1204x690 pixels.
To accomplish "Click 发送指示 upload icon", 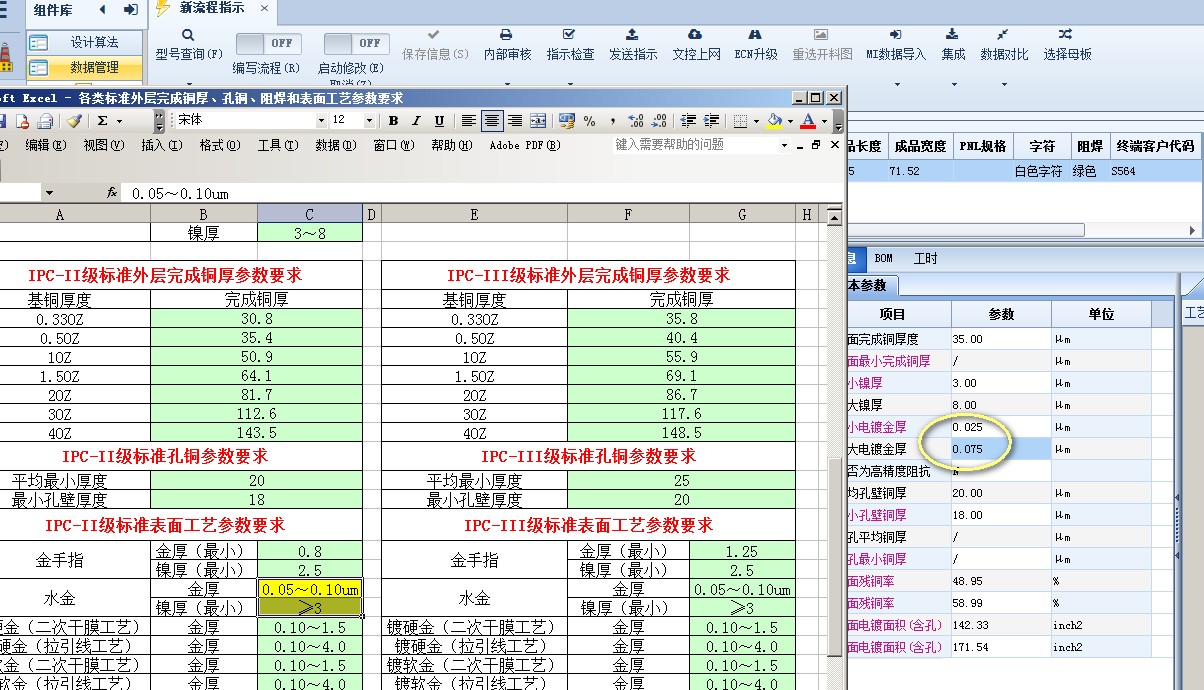I will pos(632,35).
